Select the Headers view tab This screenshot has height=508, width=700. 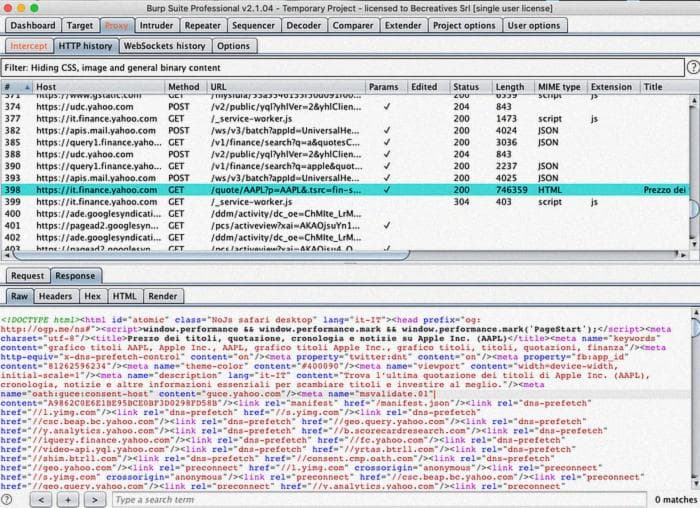[55, 296]
